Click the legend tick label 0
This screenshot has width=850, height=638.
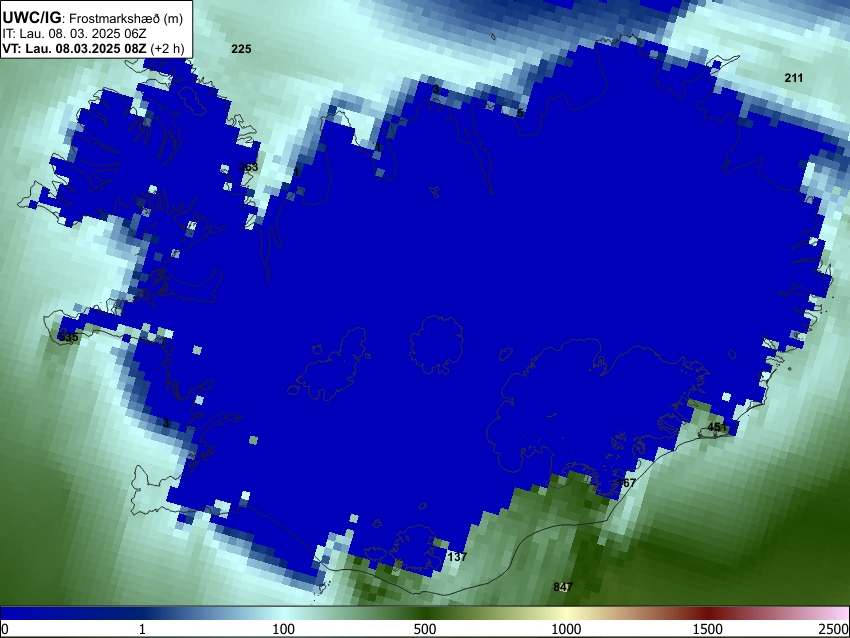(x=5, y=629)
